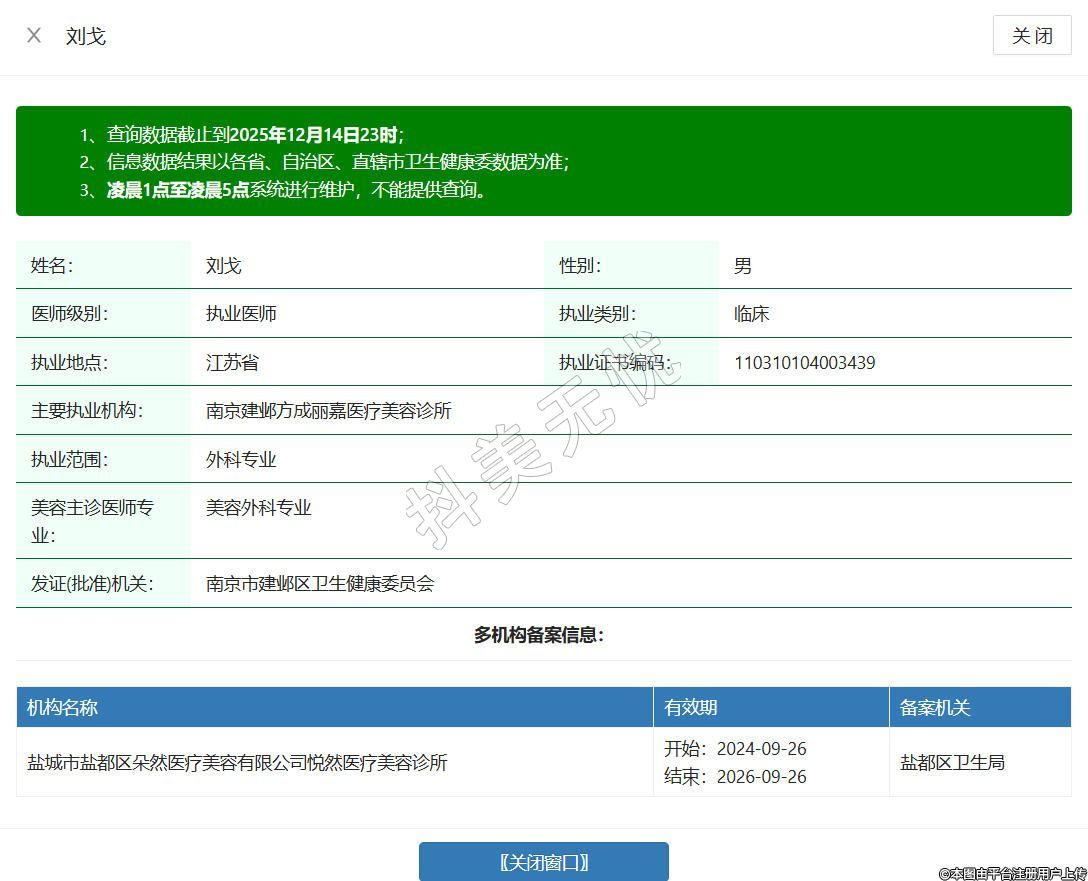Click the start date 2024-09-26
This screenshot has height=881, width=1088.
tap(761, 748)
